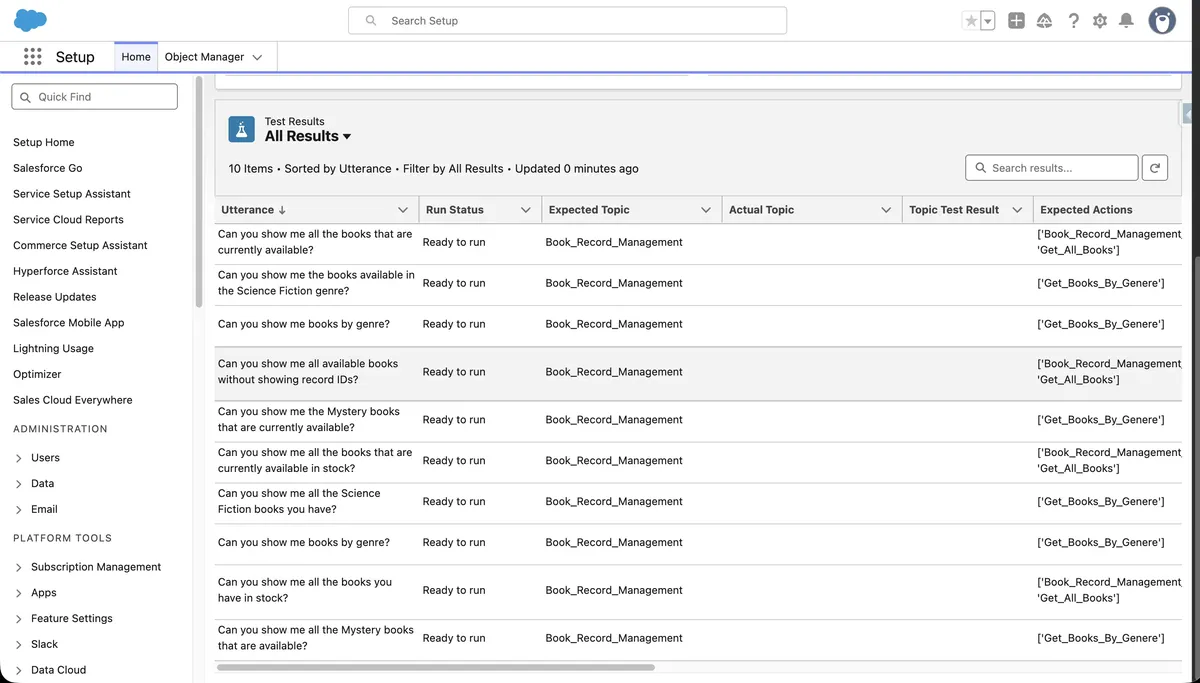The image size is (1200, 683).
Task: Open the notifications bell
Action: (1128, 20)
